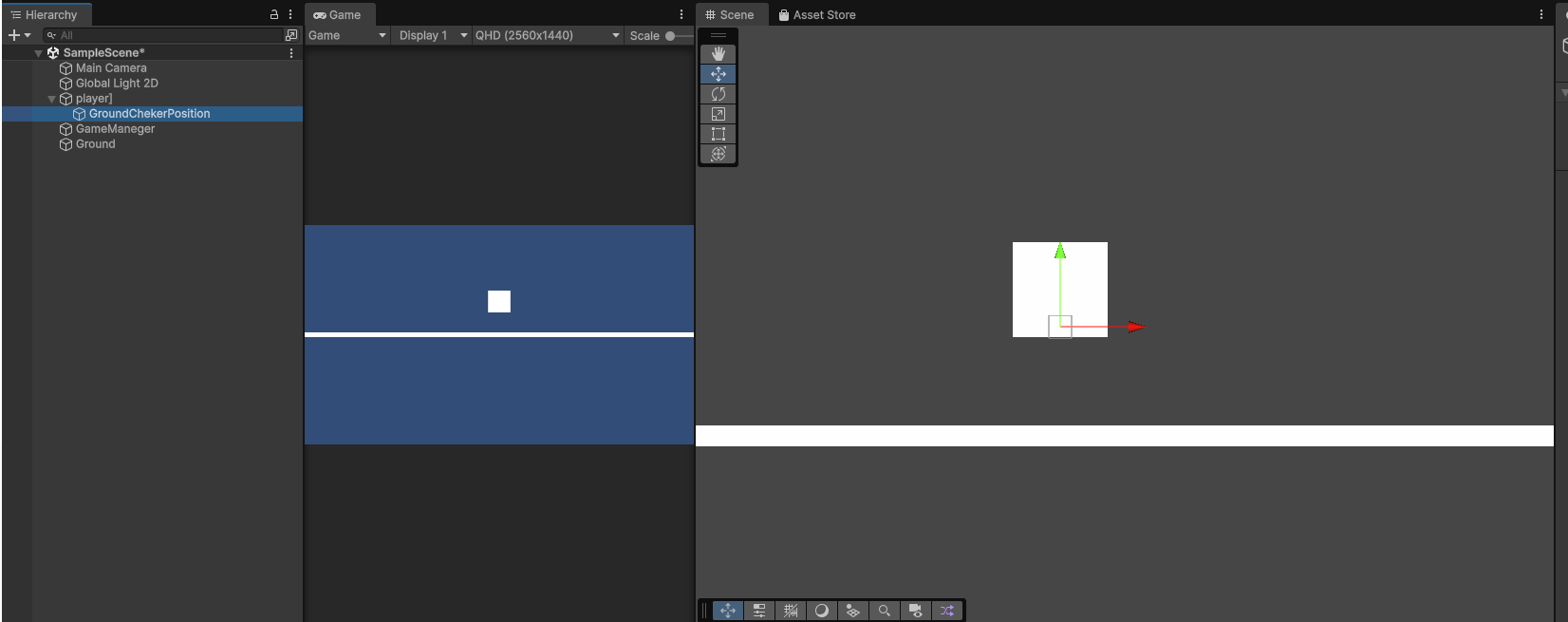Open SampleScene context menu dots
The height and width of the screenshot is (622, 1568).
click(x=291, y=53)
